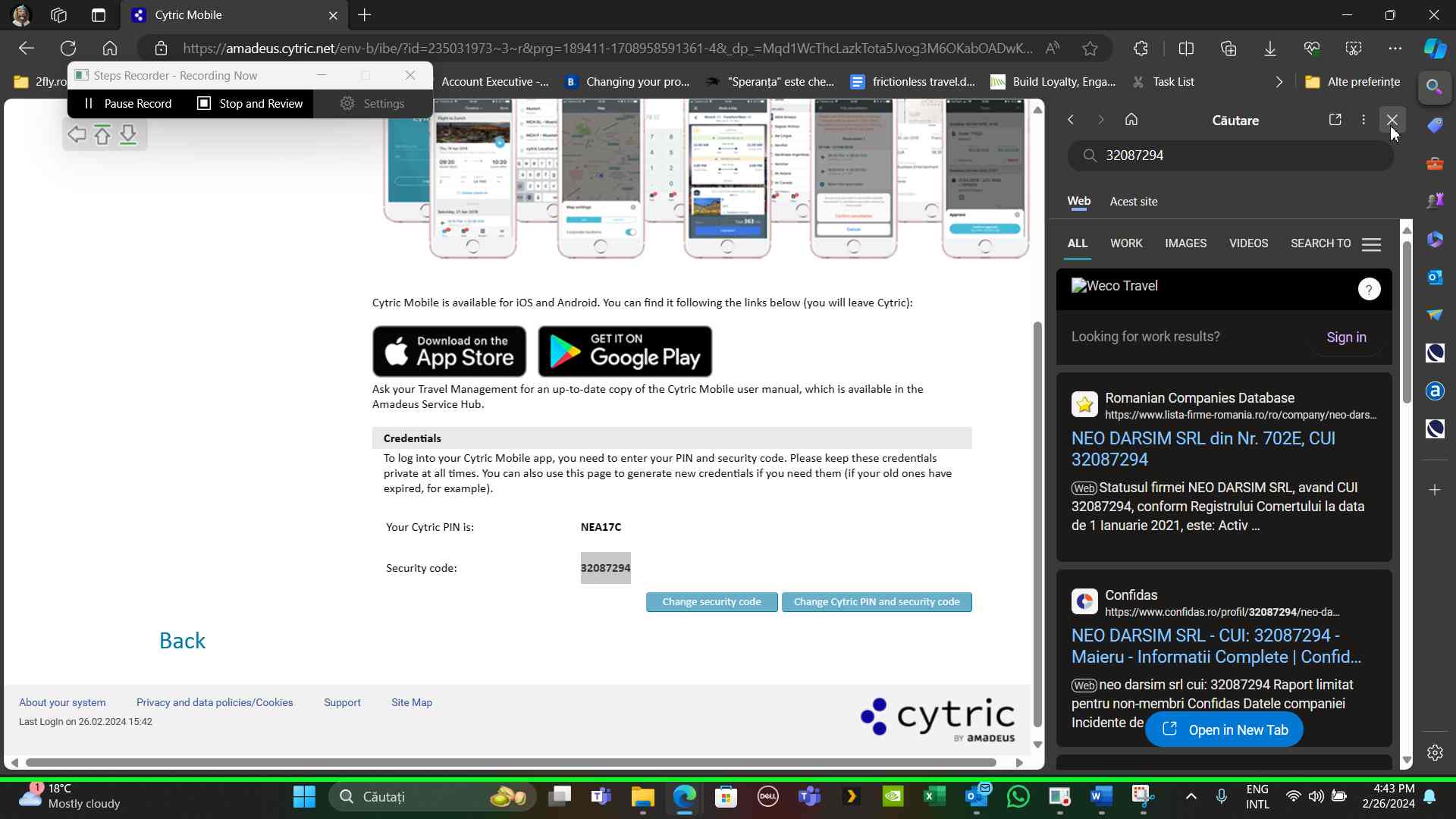This screenshot has width=1456, height=819.
Task: Switch to Acest site tab
Action: (x=1134, y=202)
